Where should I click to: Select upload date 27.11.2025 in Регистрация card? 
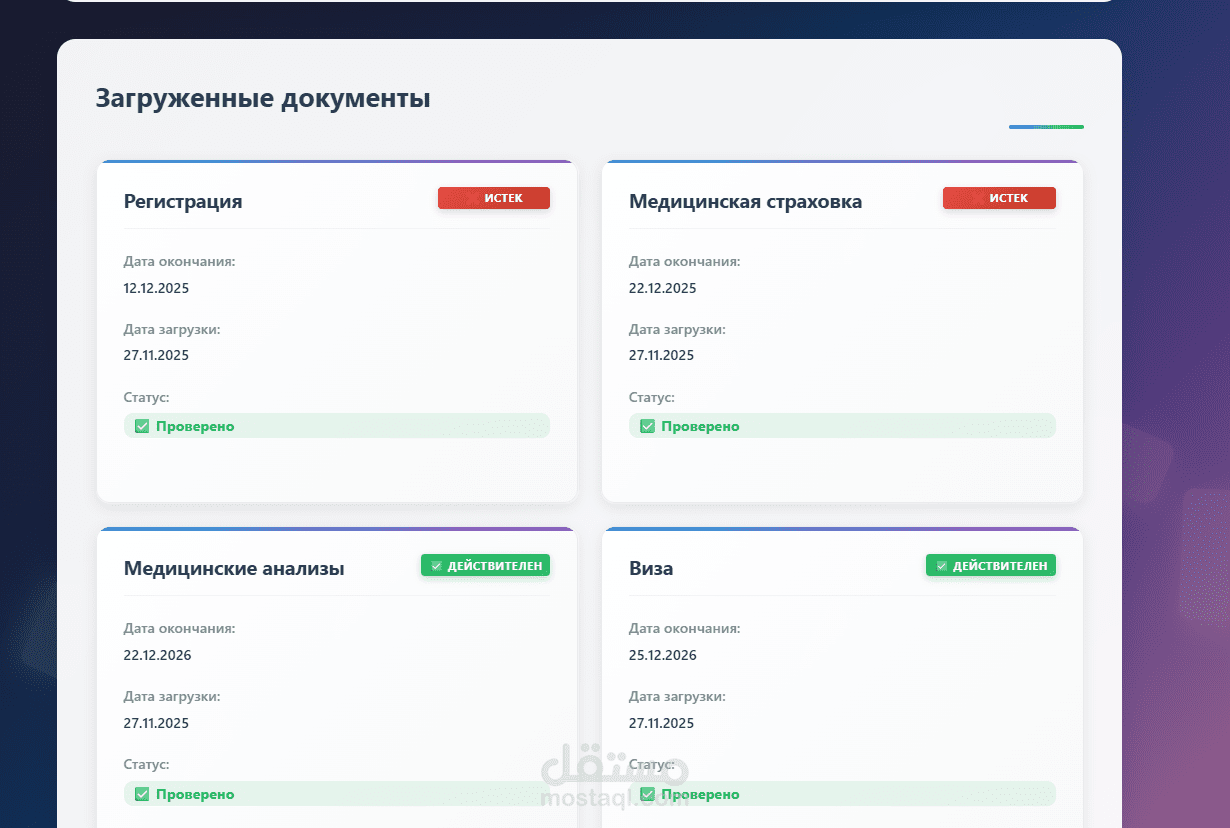[156, 355]
